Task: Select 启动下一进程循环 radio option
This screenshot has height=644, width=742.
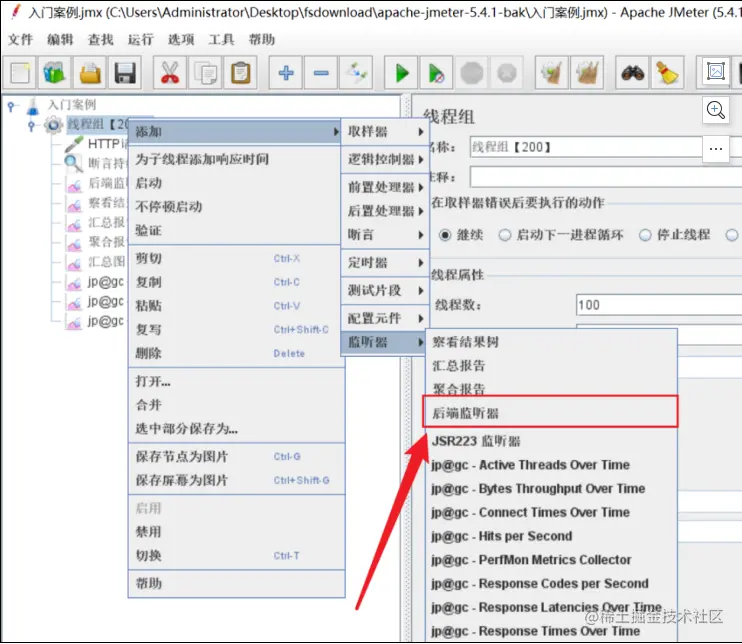Action: coord(505,235)
